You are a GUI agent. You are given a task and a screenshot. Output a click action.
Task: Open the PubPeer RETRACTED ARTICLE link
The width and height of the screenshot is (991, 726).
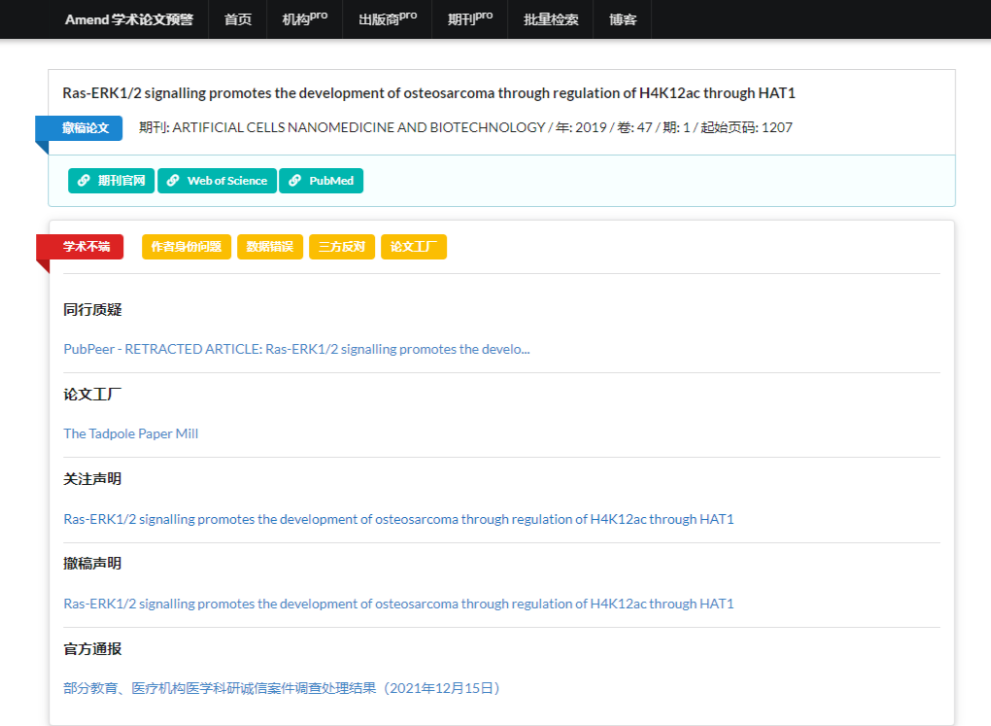296,349
